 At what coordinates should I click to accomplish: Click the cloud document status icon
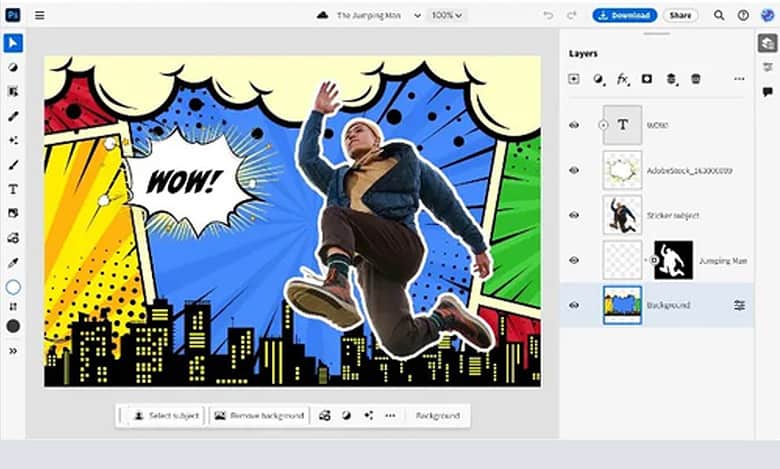point(322,15)
